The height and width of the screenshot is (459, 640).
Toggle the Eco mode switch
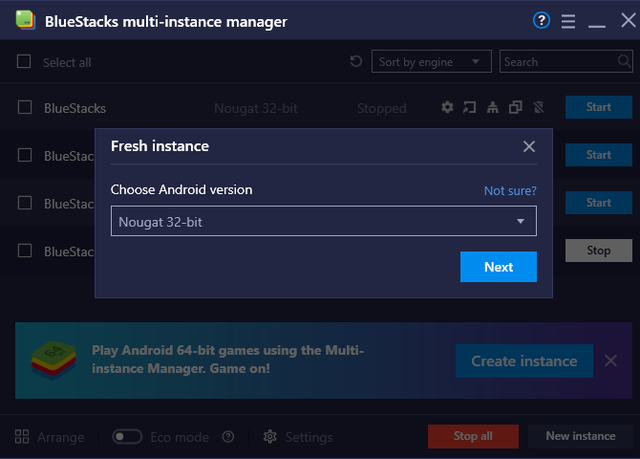point(127,437)
